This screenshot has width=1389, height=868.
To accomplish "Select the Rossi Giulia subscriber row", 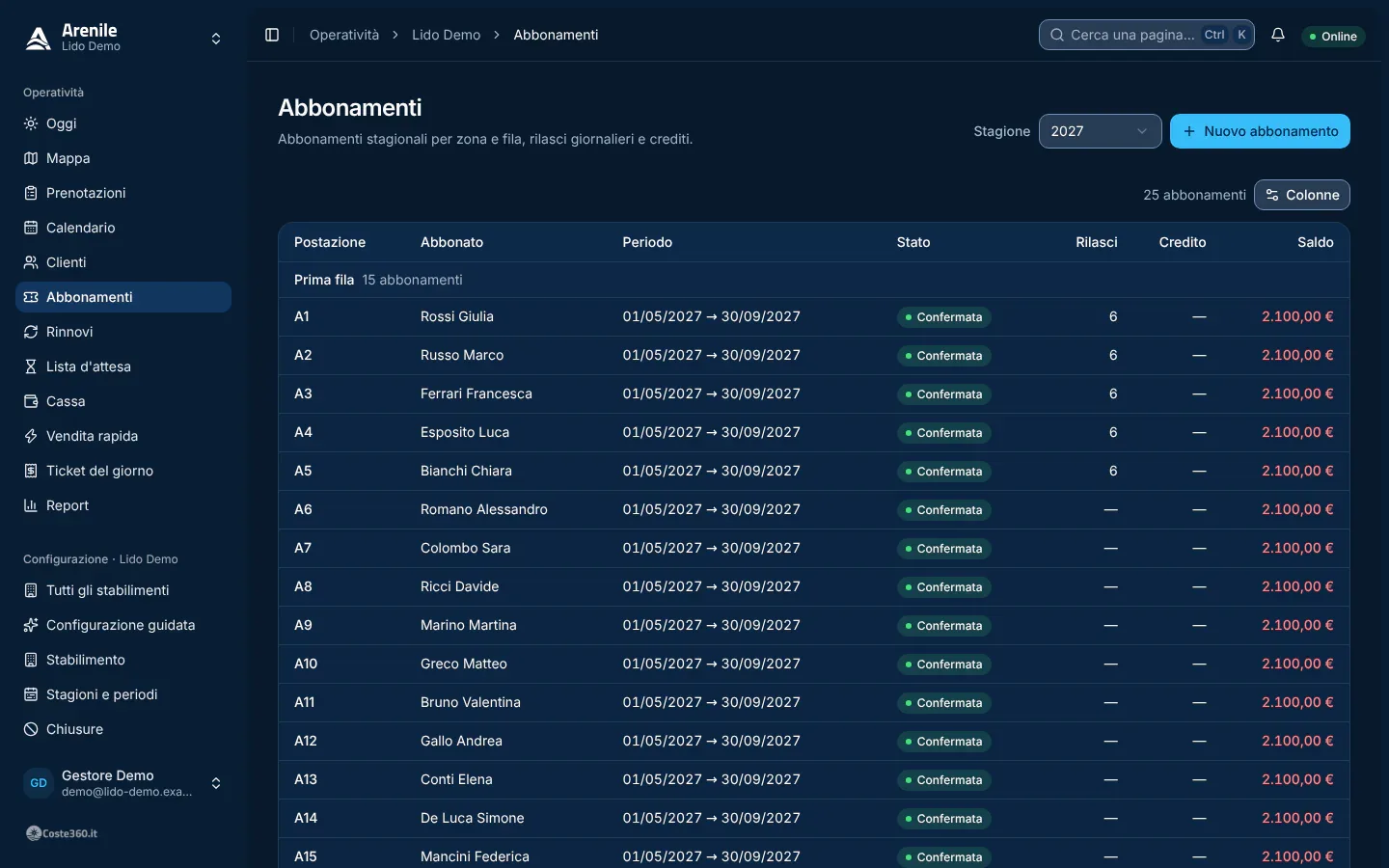I will (x=813, y=316).
